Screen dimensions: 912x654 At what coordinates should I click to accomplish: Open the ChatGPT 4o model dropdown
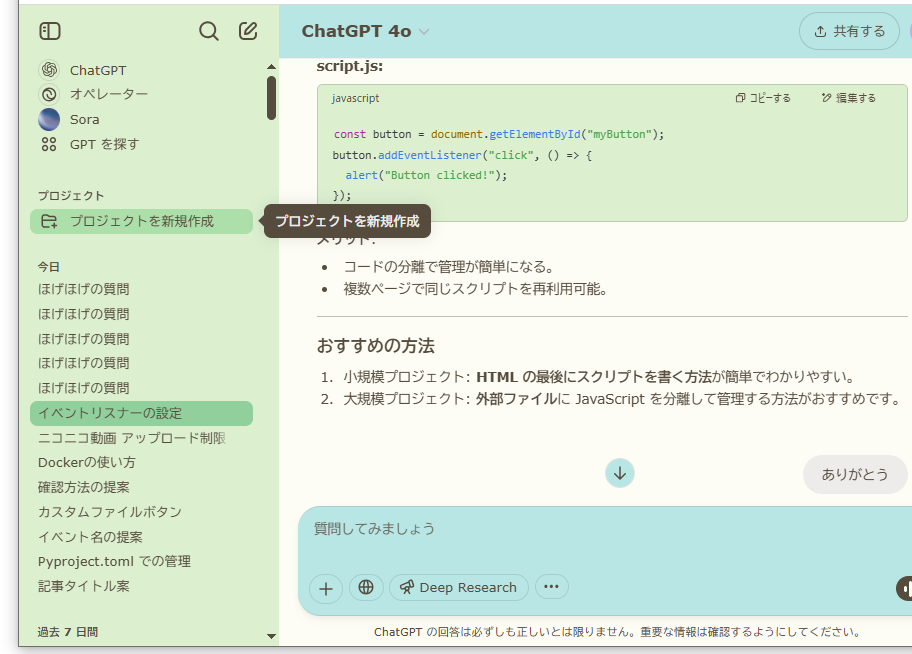pos(365,31)
